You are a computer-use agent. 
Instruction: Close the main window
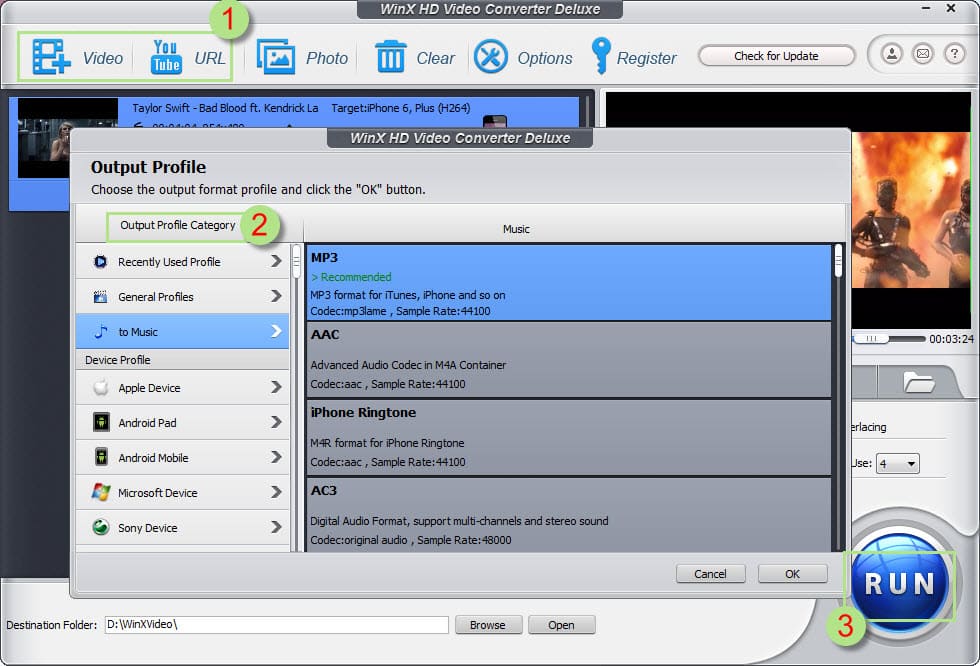click(951, 8)
